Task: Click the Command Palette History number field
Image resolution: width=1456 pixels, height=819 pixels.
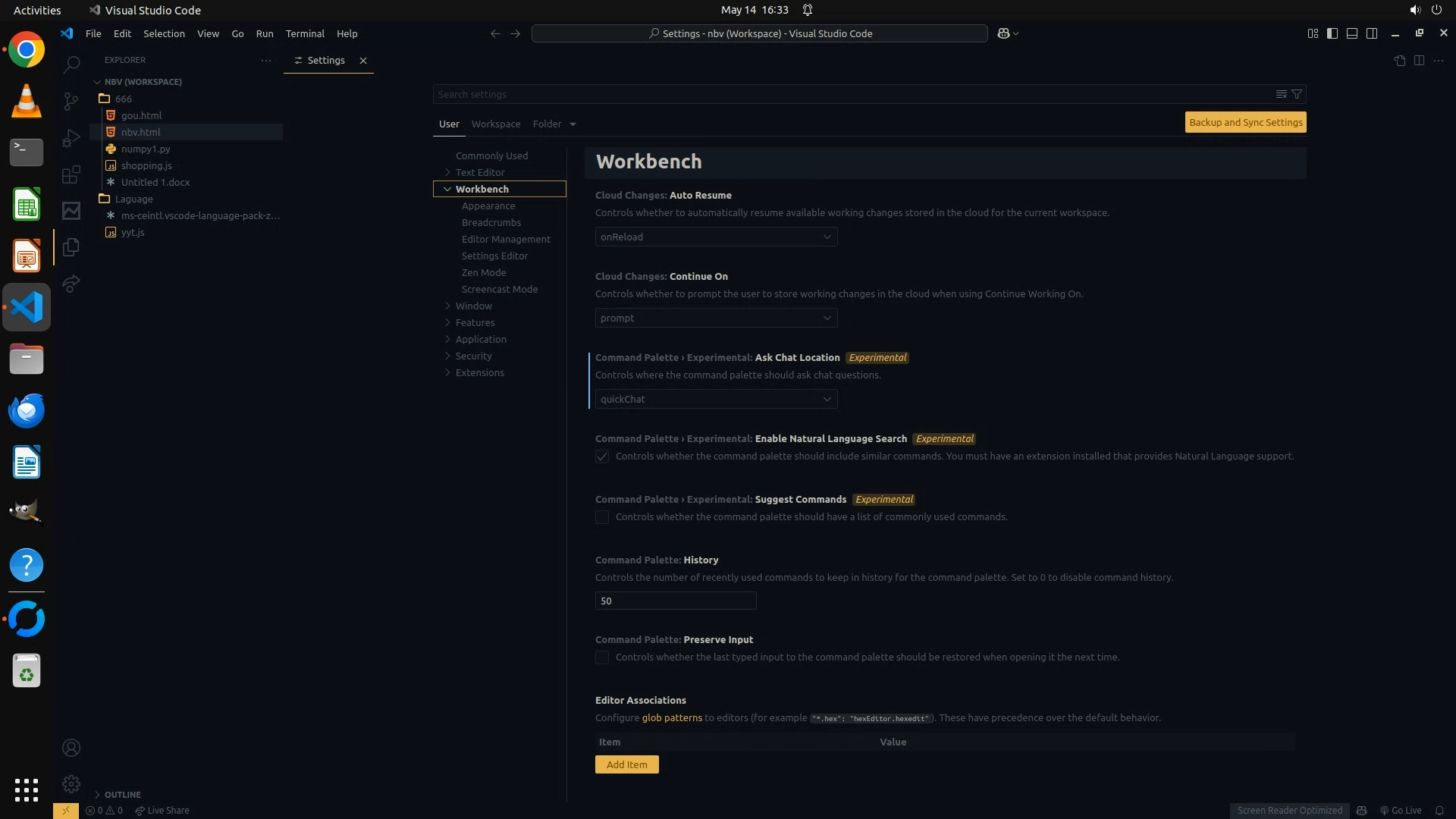Action: point(675,601)
